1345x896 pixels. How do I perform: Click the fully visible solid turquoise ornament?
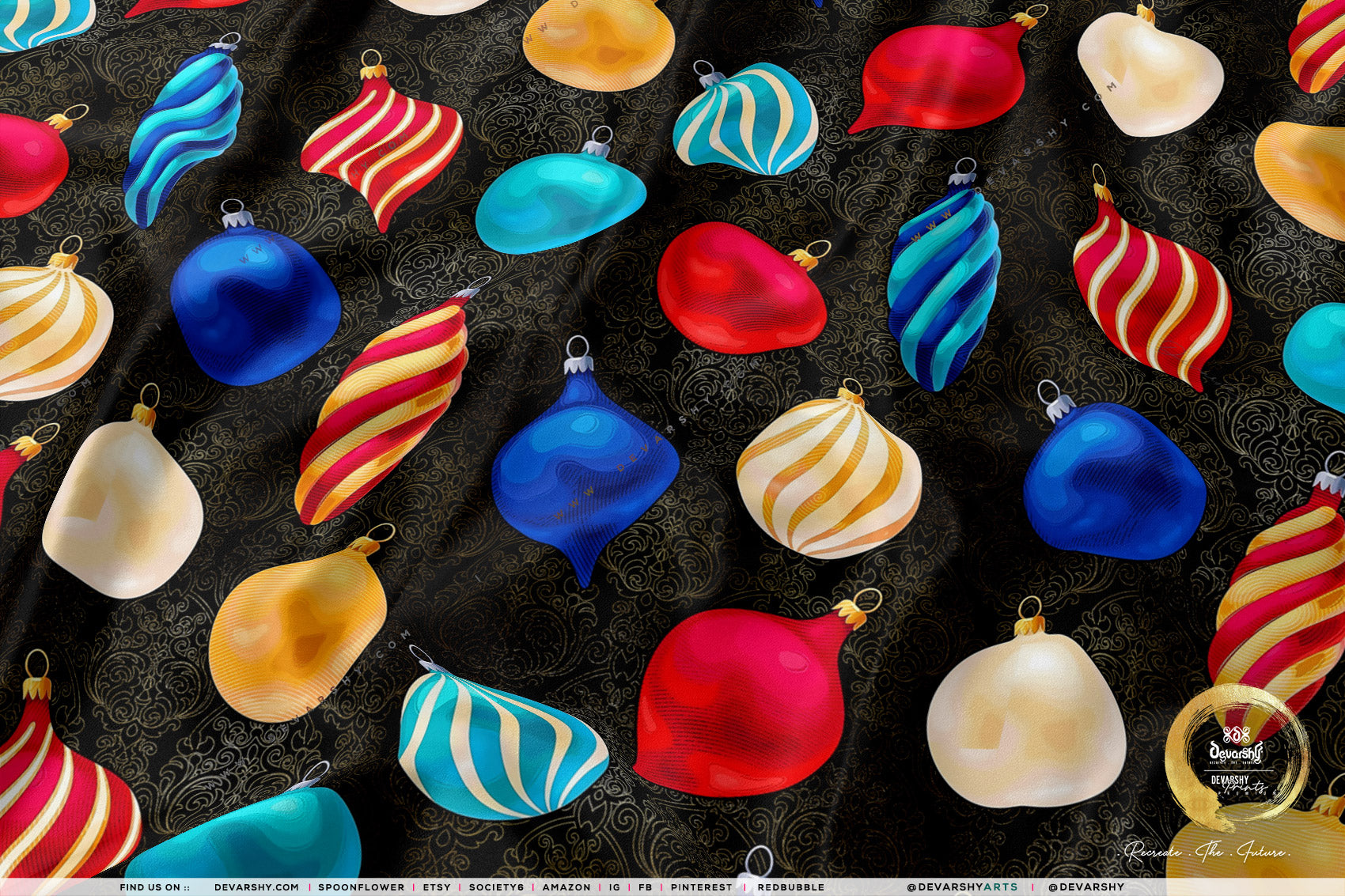(559, 202)
